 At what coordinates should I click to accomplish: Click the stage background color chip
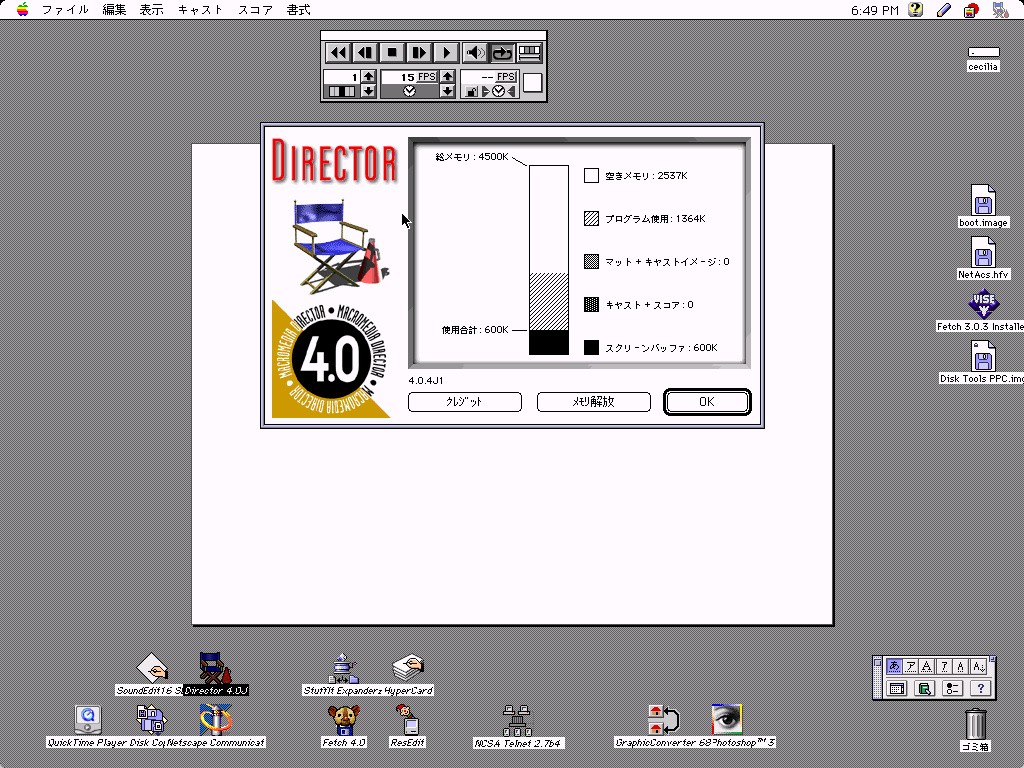(533, 83)
